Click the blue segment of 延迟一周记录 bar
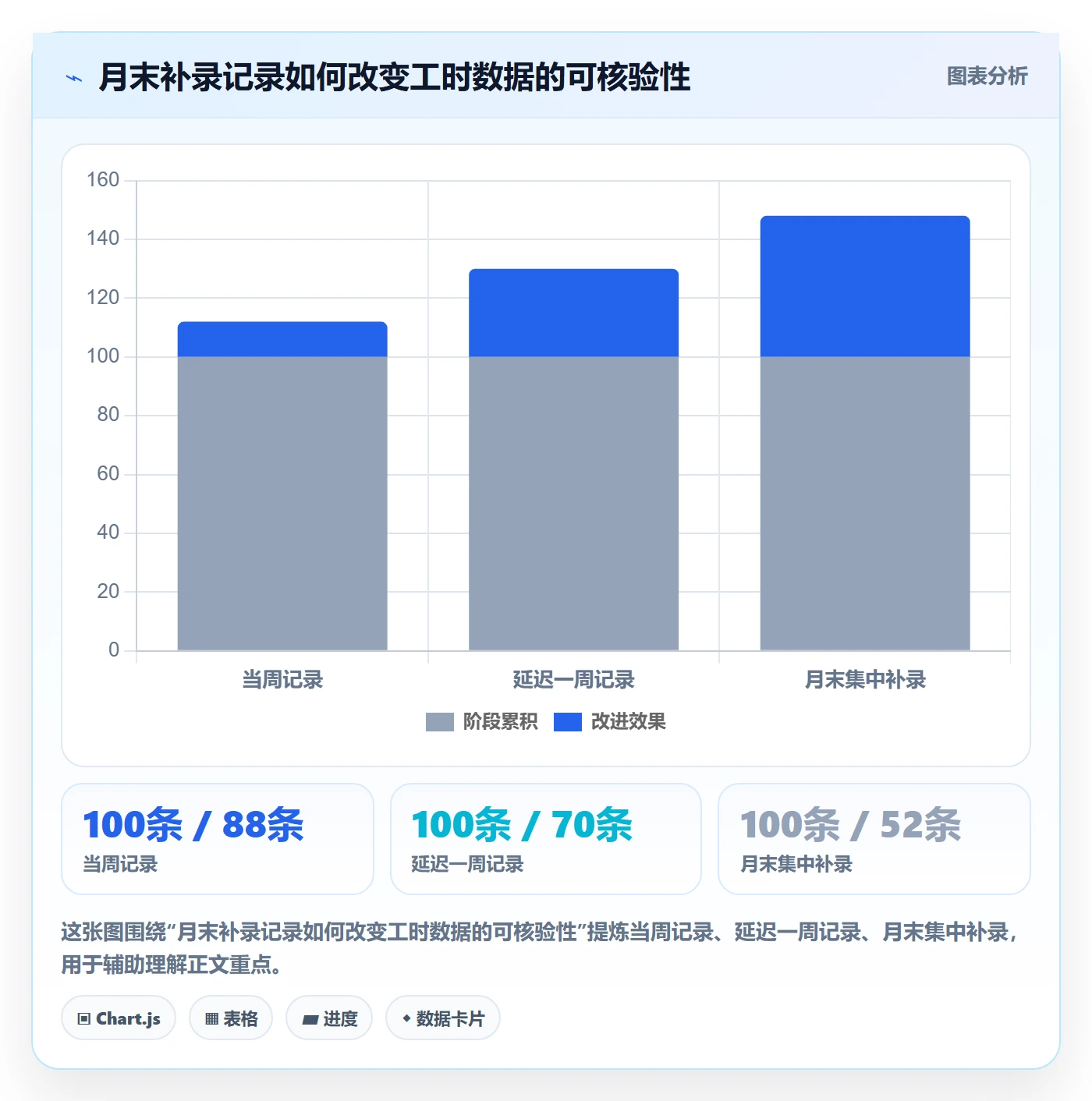This screenshot has width=1092, height=1101. tap(573, 313)
